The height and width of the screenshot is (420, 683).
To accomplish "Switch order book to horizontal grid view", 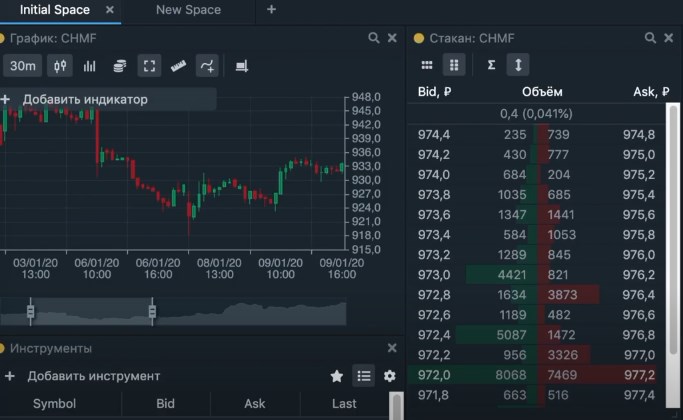I will pos(427,65).
